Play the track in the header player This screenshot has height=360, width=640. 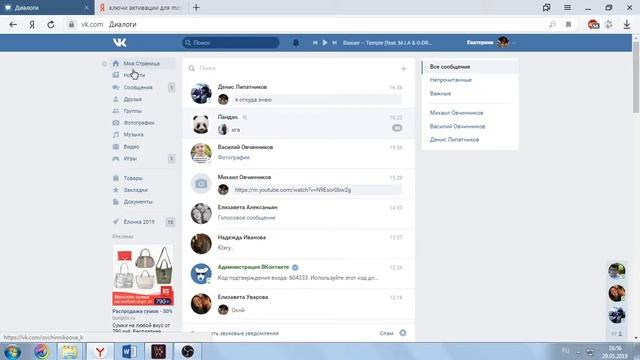(x=324, y=42)
